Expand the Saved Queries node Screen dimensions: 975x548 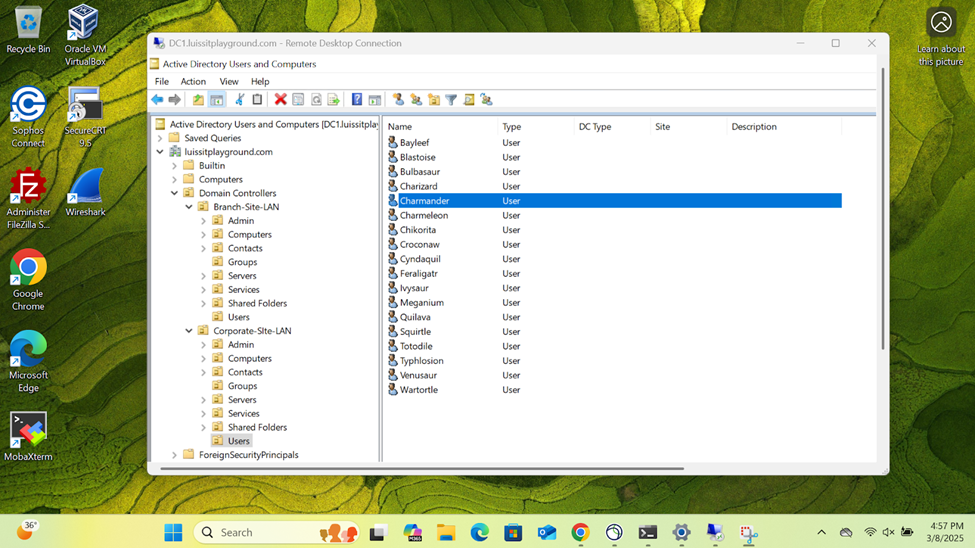click(x=160, y=138)
